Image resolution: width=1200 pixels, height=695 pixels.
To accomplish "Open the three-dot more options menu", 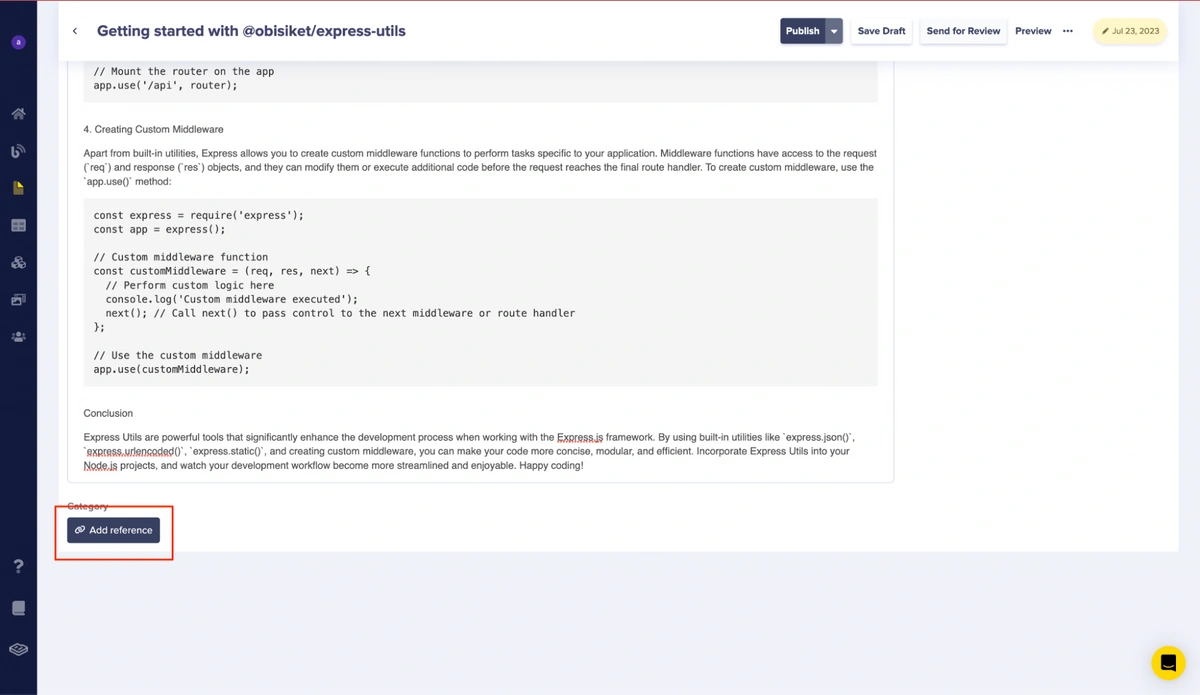I will tap(1068, 31).
